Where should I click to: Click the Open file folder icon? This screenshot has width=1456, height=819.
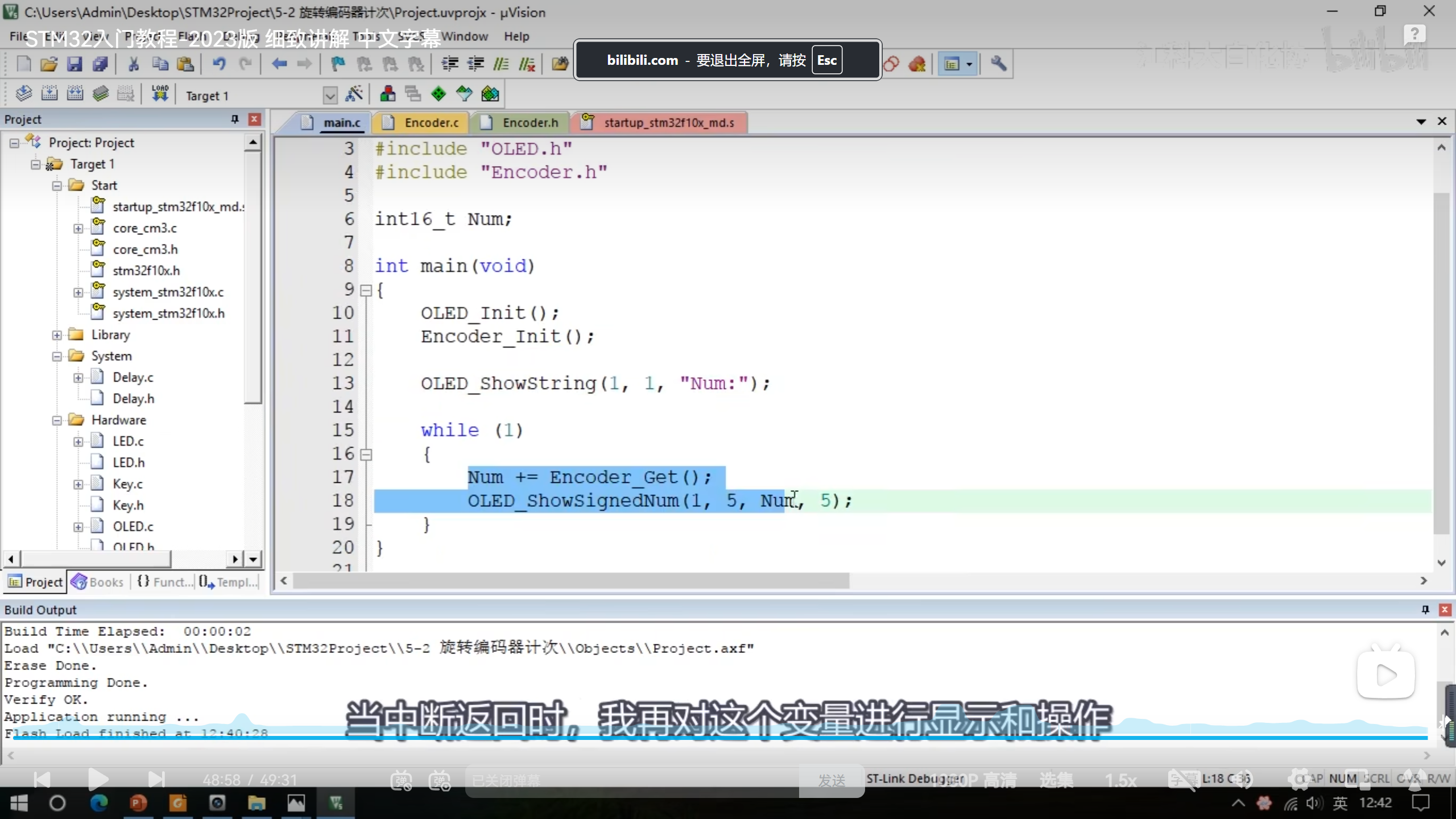pyautogui.click(x=49, y=64)
